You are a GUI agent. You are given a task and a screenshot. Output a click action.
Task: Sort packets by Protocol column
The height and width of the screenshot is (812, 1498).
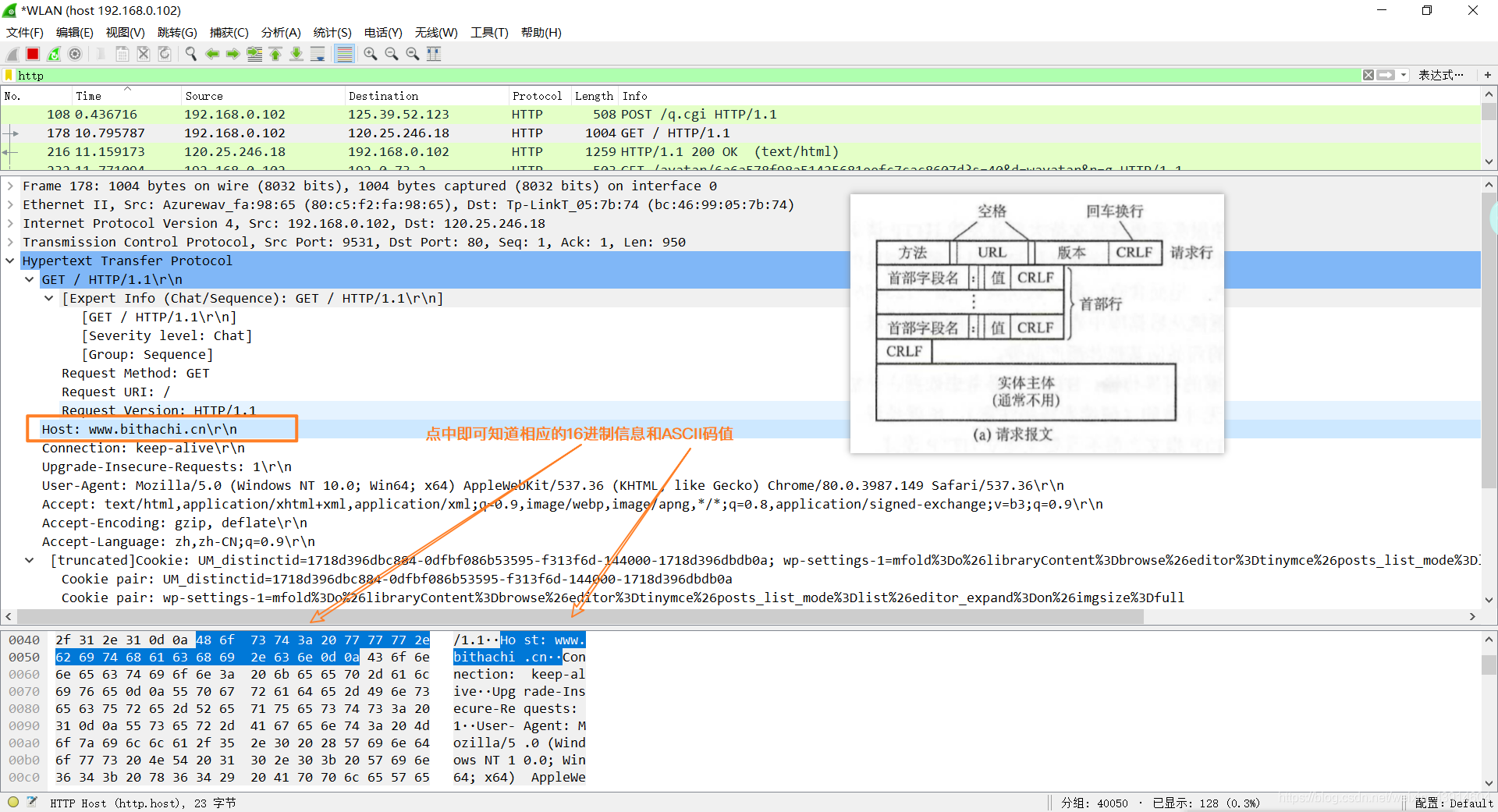pos(539,96)
